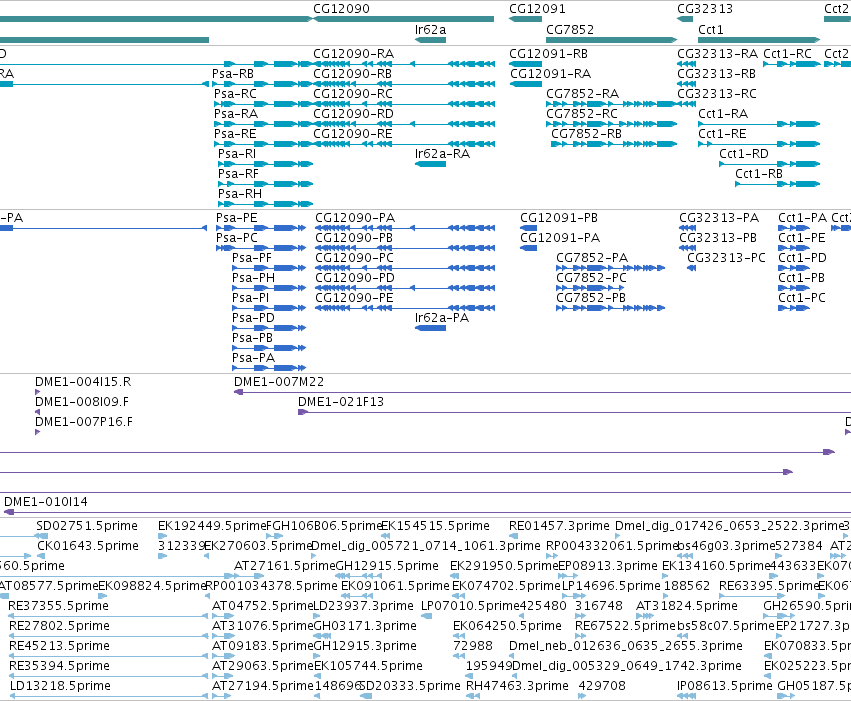
Task: Click protein label Psa-PE
Action: [237, 218]
